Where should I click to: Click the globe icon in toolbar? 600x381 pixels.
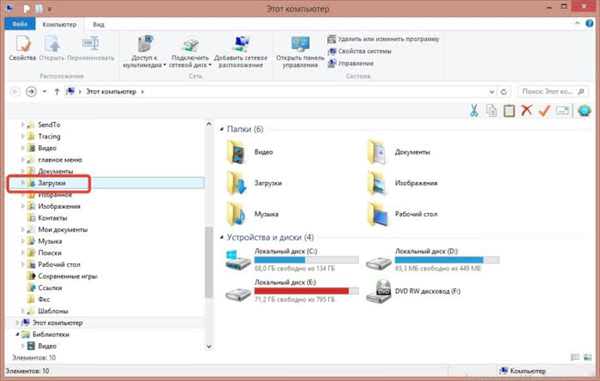tap(584, 111)
